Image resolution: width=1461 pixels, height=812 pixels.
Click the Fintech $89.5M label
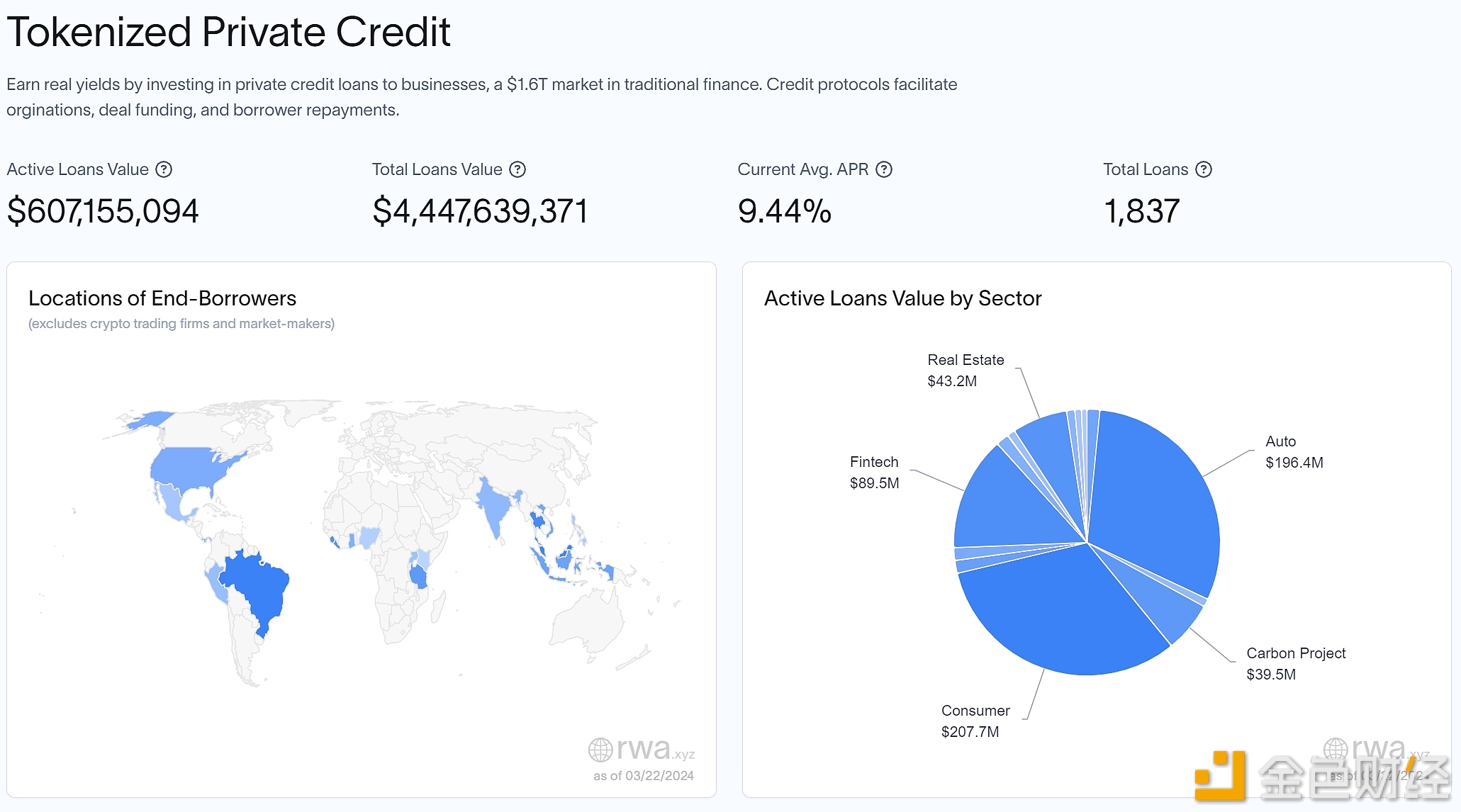pyautogui.click(x=874, y=473)
